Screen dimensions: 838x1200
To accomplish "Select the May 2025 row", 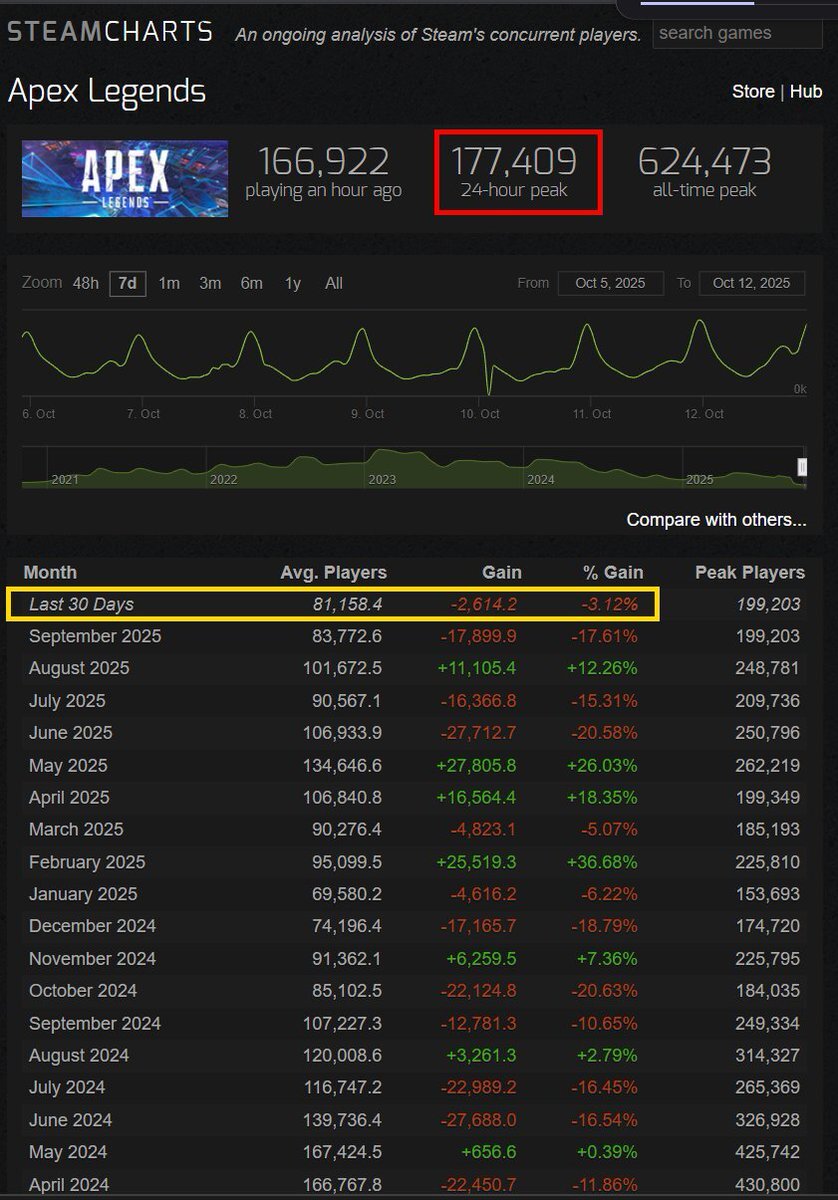I will tap(415, 765).
